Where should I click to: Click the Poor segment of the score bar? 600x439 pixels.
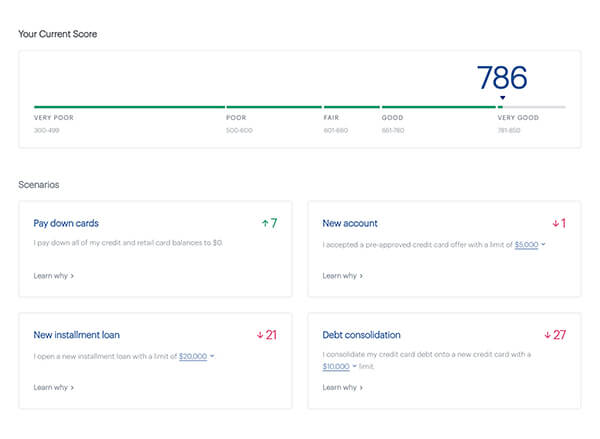tap(273, 107)
